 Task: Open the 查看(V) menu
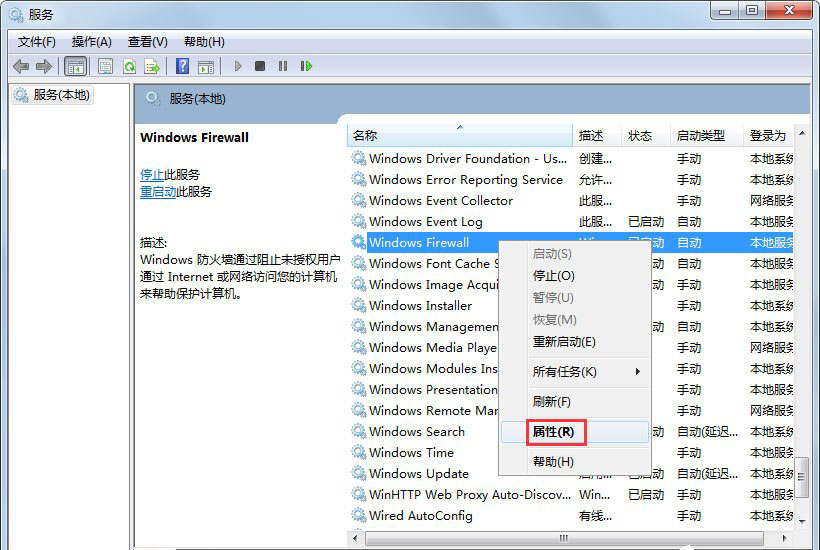click(148, 42)
